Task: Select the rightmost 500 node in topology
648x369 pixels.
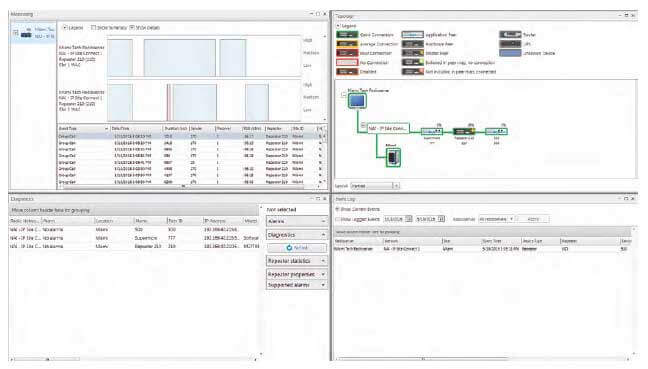Action: point(496,131)
